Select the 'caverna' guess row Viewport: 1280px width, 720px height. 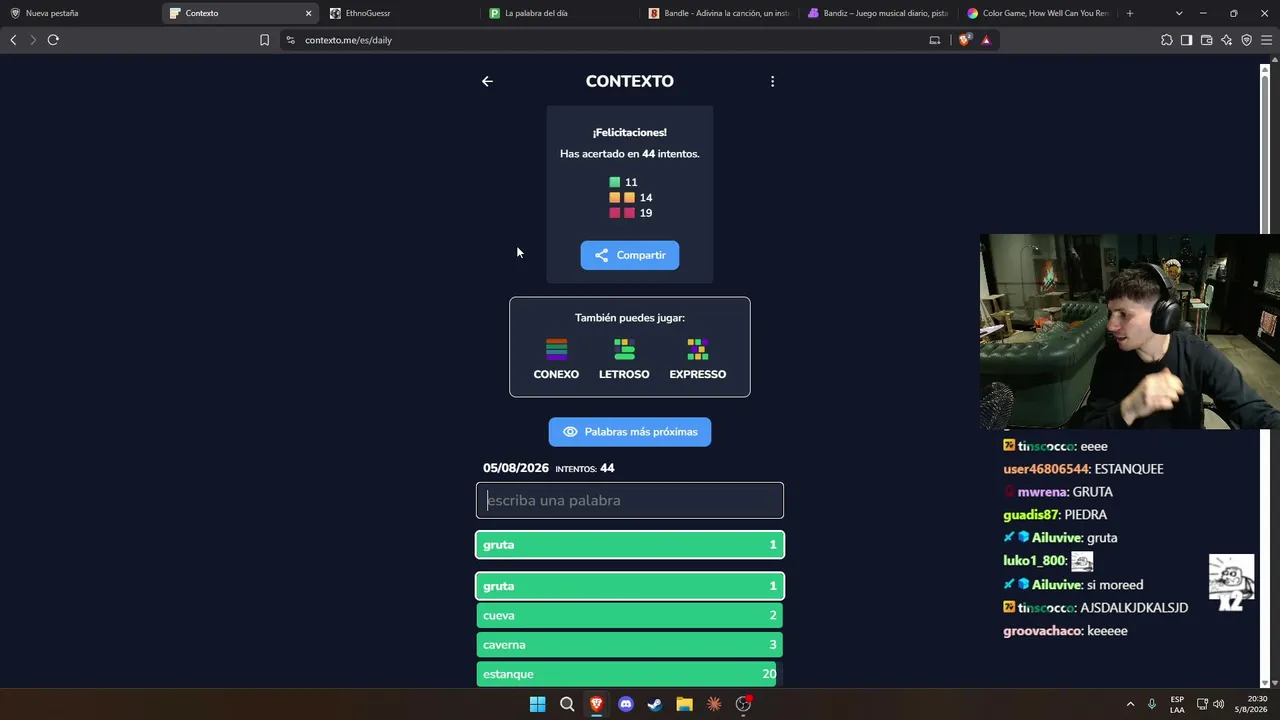630,645
